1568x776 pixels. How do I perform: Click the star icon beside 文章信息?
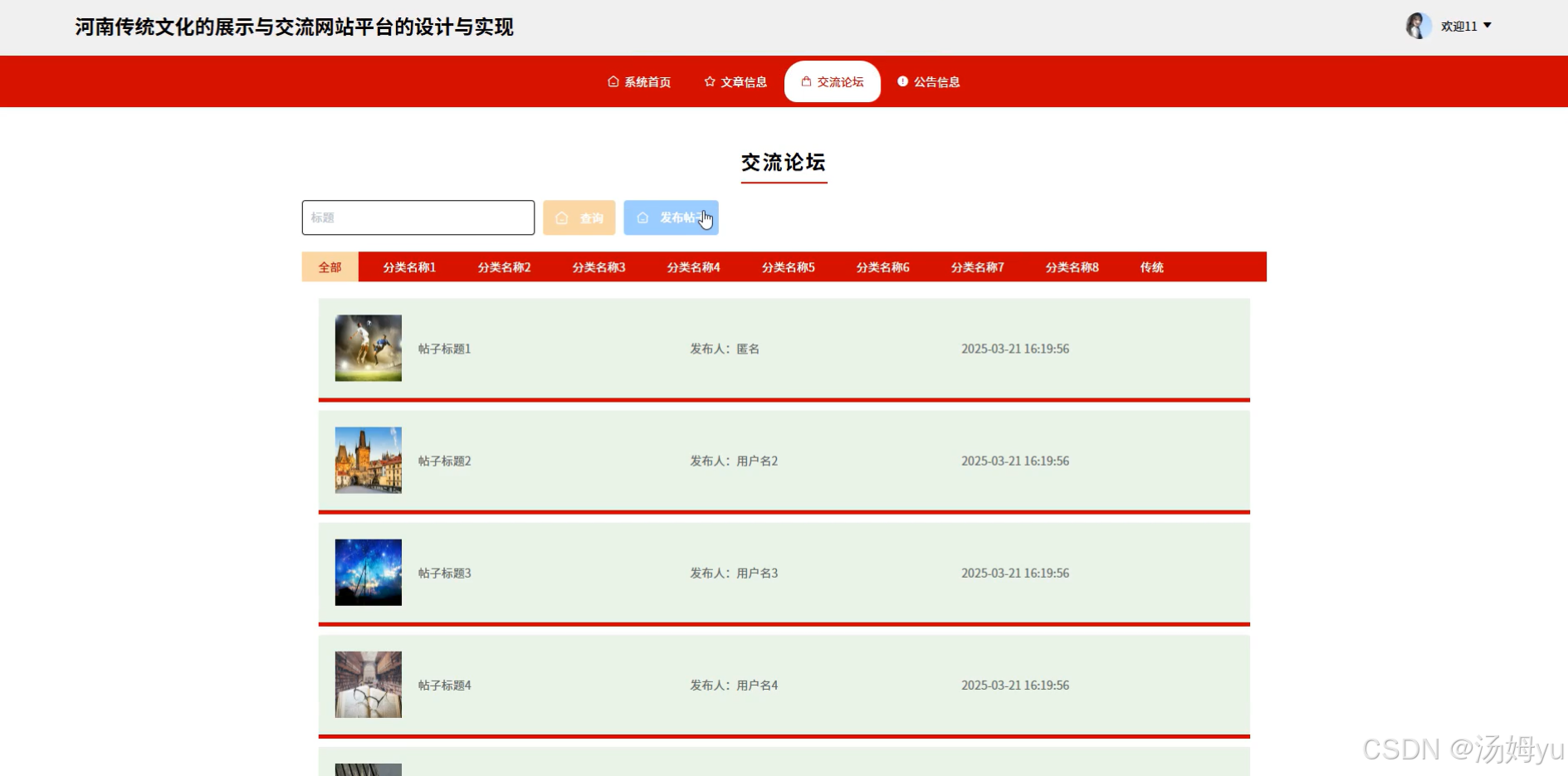(x=710, y=81)
